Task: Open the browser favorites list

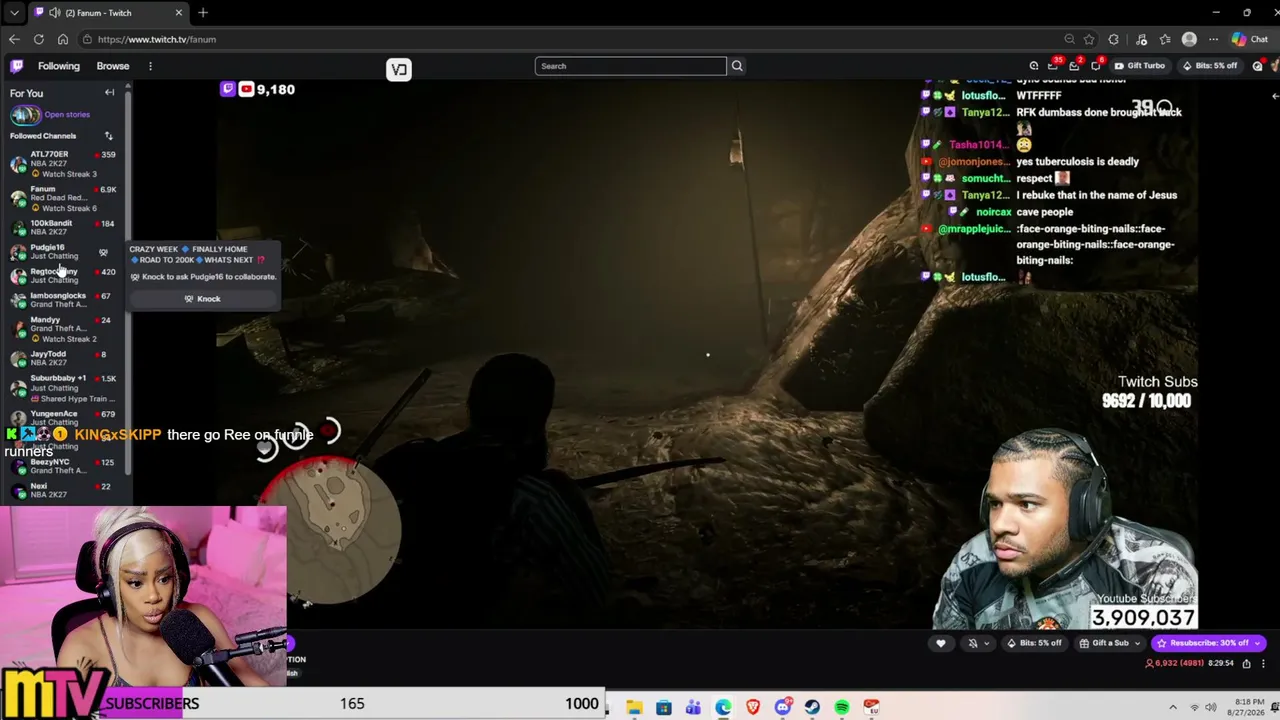Action: tap(1165, 39)
